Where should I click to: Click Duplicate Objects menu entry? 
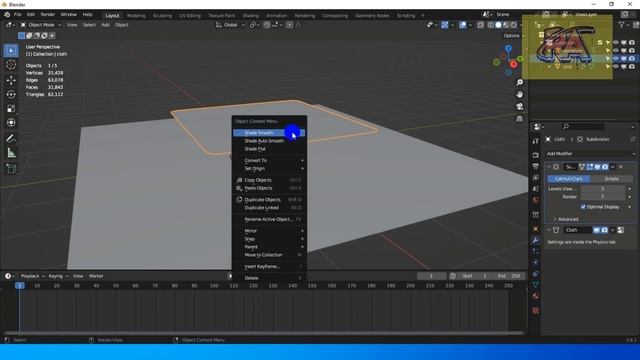pos(269,200)
